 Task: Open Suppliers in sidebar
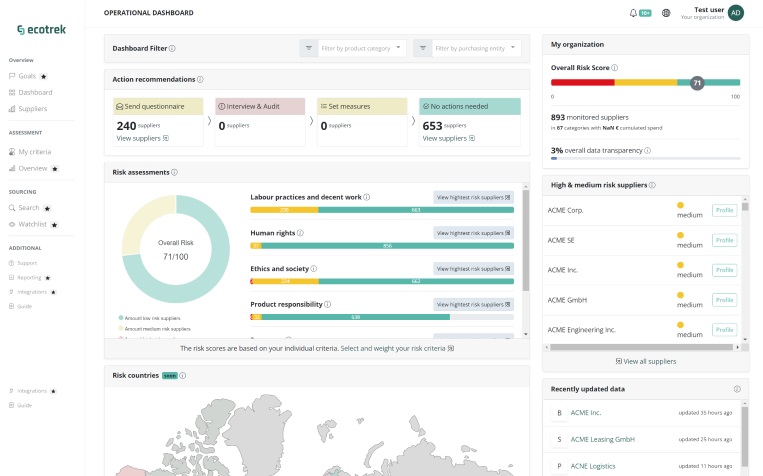pos(28,109)
